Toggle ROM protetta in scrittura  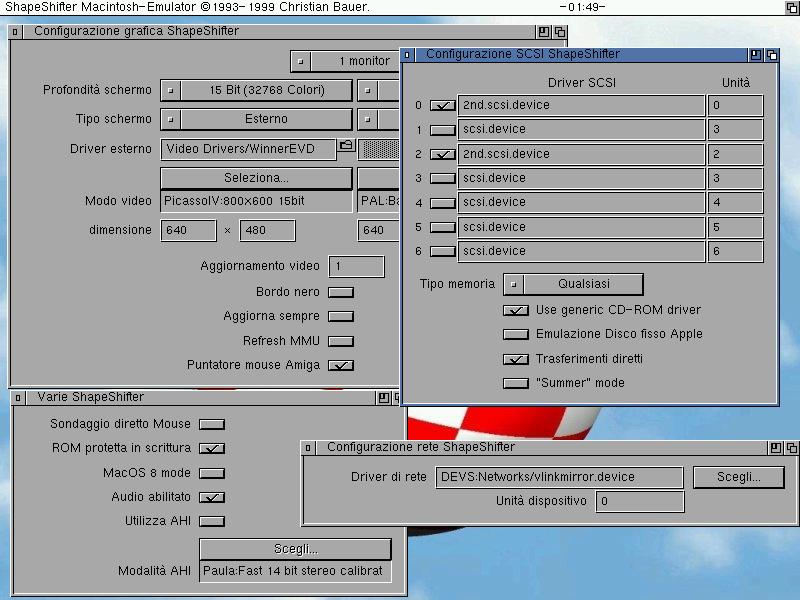pos(212,448)
